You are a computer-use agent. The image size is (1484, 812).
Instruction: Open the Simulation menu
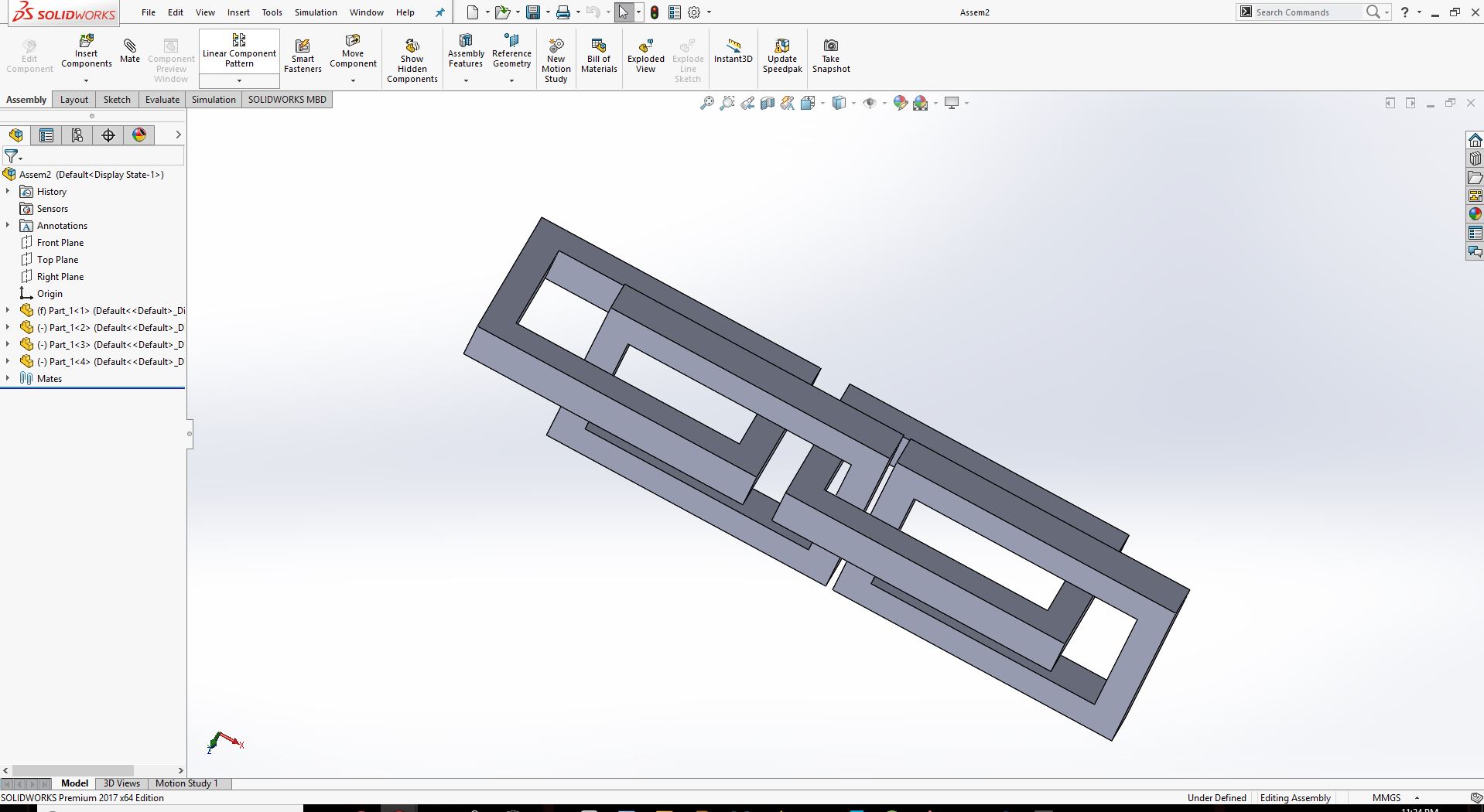tap(315, 12)
